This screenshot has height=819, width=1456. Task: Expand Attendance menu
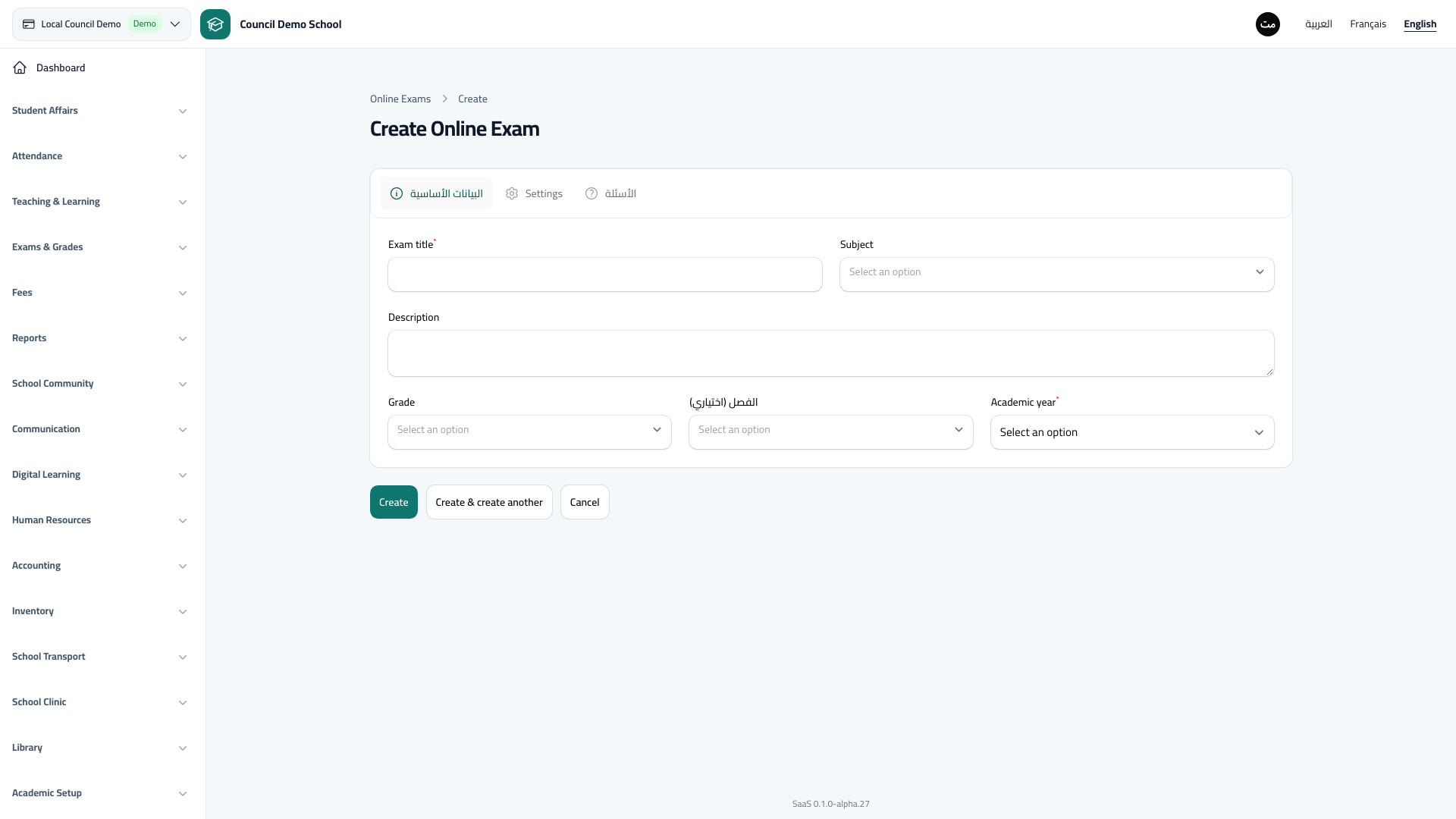click(99, 156)
